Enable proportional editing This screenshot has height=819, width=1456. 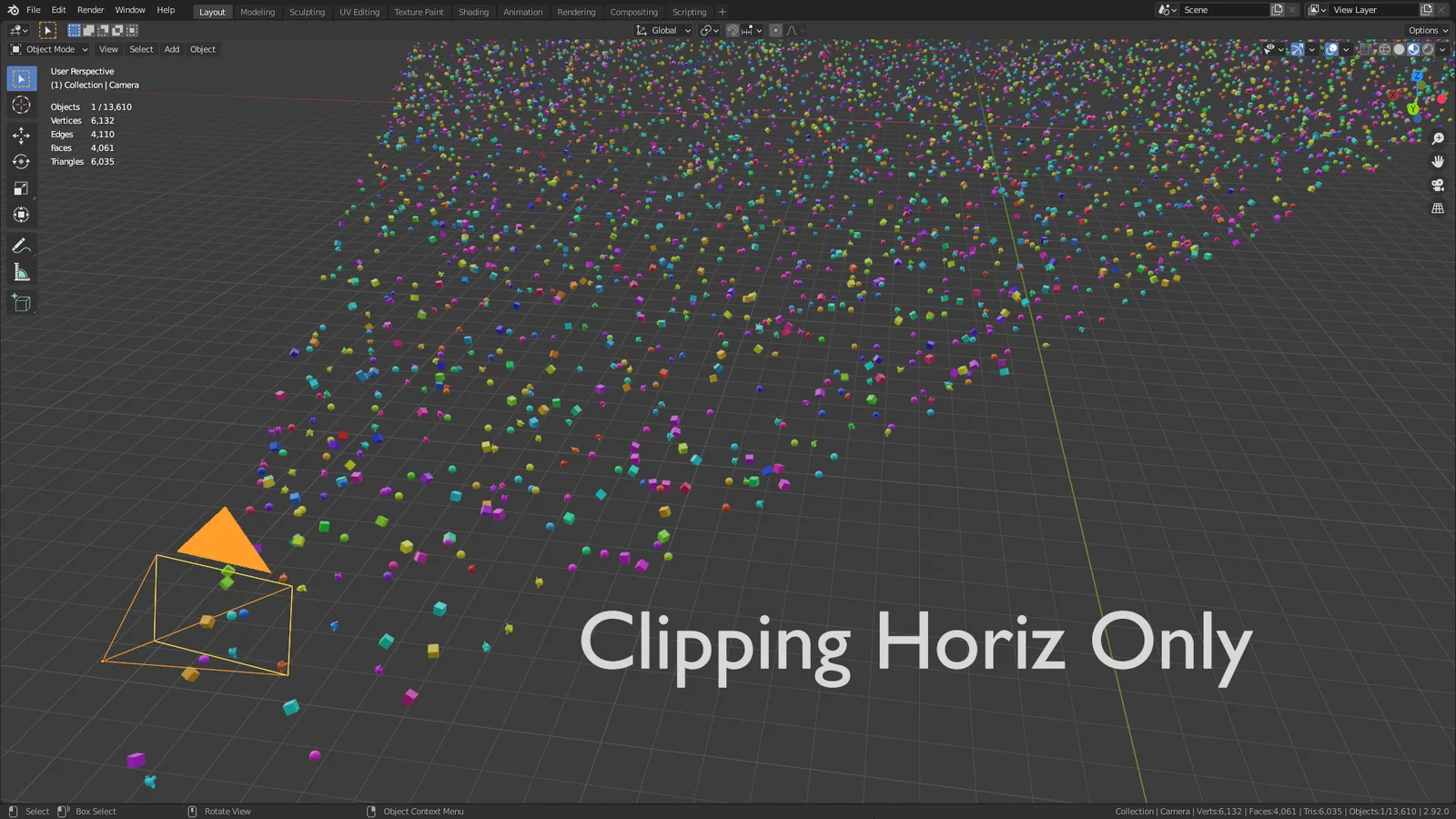click(775, 30)
